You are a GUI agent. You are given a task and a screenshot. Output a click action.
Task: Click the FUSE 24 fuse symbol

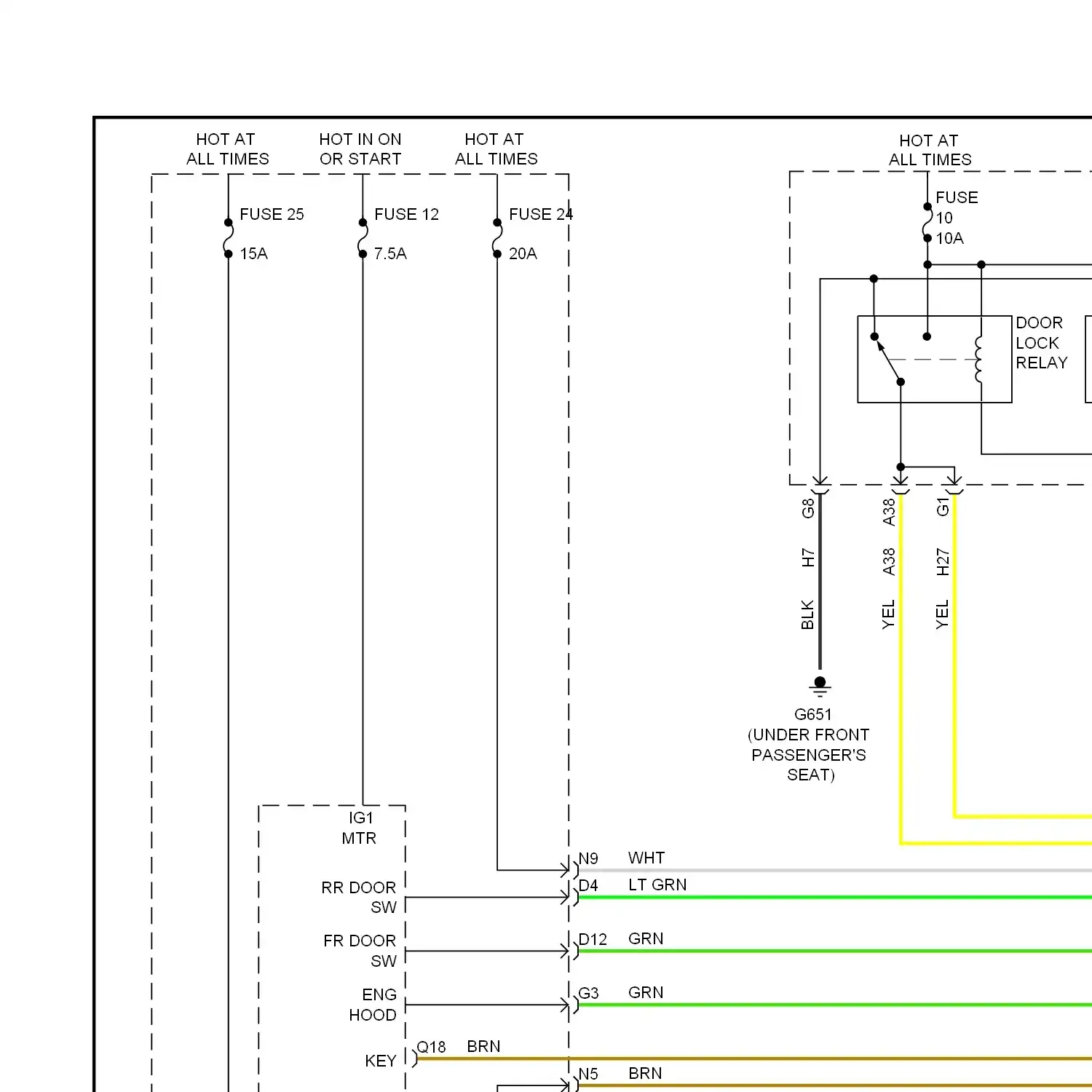[x=497, y=238]
